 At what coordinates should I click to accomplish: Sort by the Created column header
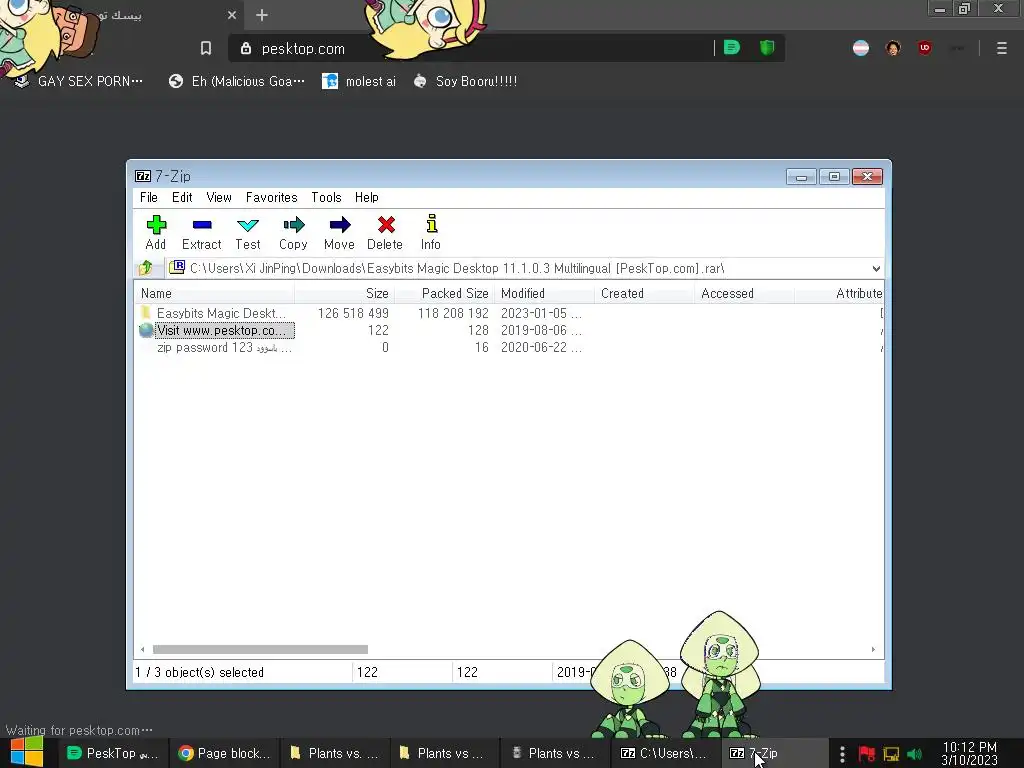(x=645, y=293)
